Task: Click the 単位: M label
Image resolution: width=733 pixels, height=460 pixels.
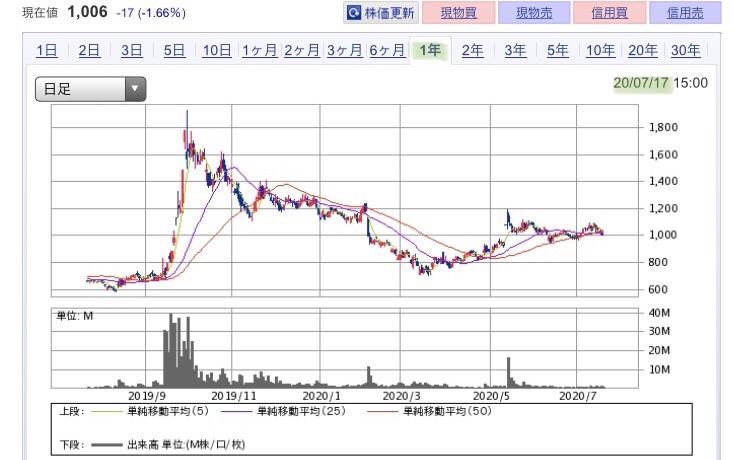Action: tap(75, 316)
